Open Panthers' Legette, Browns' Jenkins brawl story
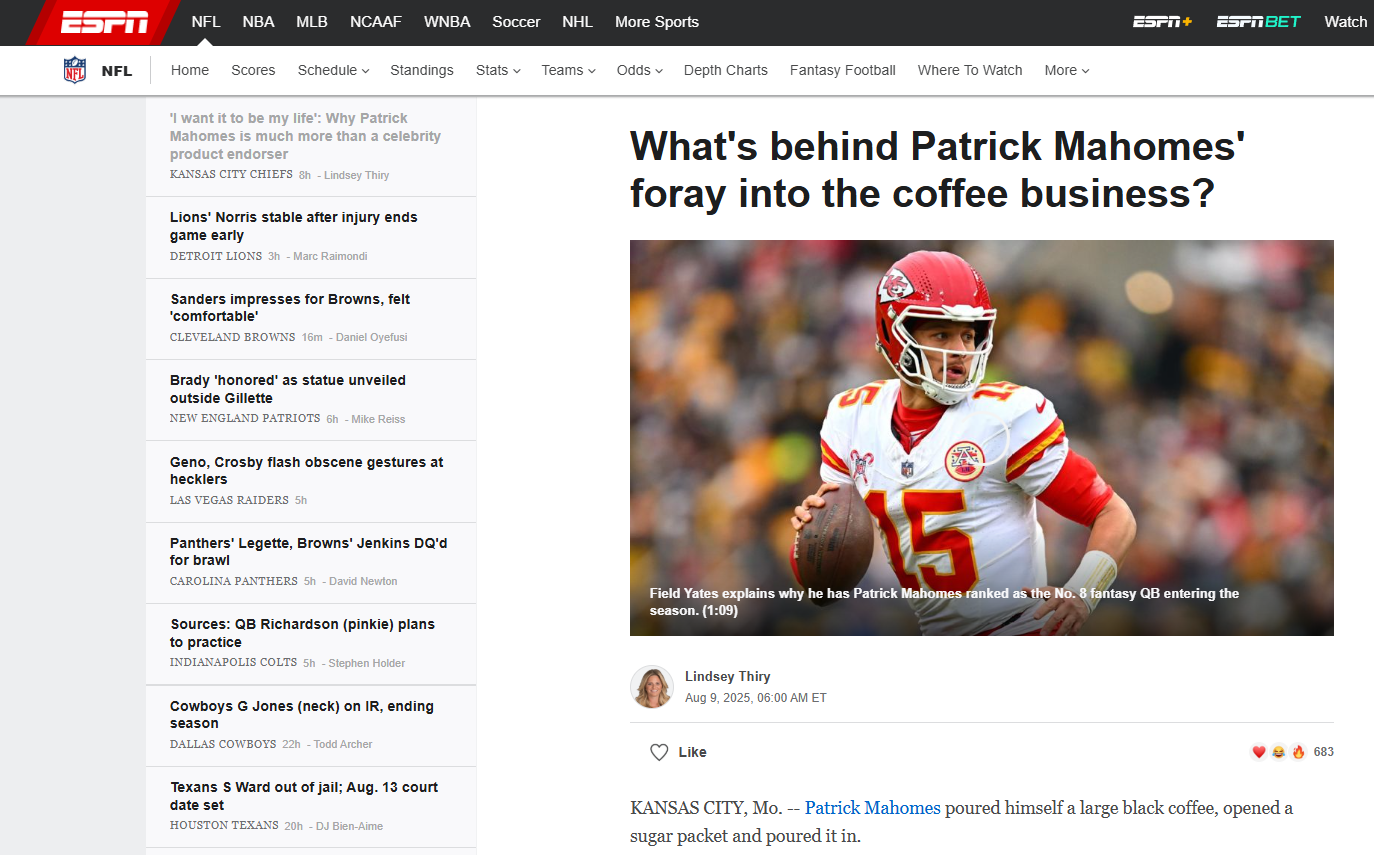This screenshot has height=855, width=1374. [x=309, y=551]
